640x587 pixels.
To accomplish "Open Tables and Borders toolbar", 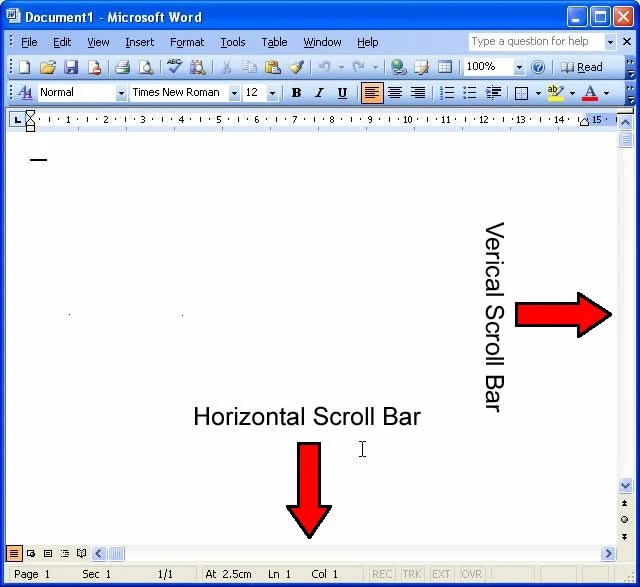I will click(421, 67).
